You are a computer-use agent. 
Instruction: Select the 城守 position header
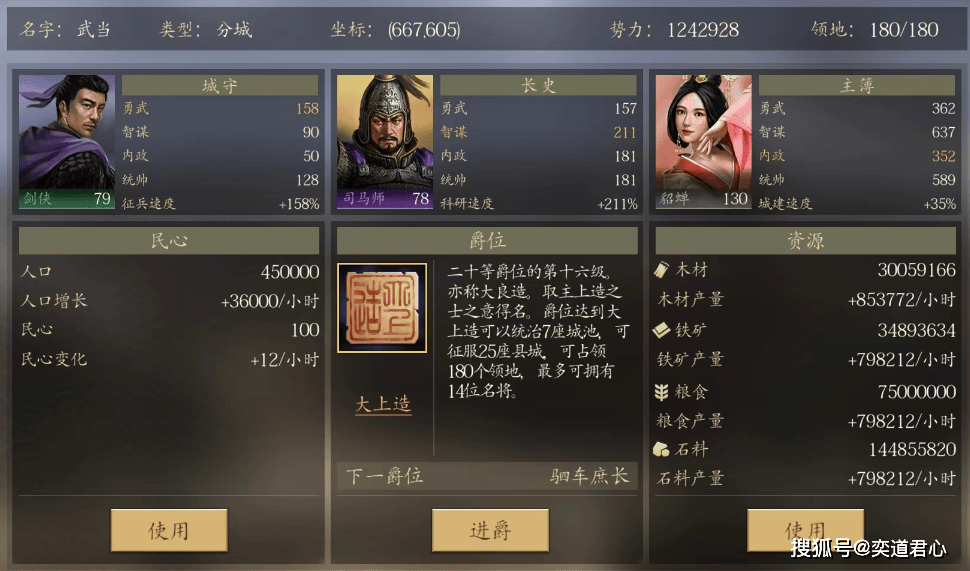220,85
